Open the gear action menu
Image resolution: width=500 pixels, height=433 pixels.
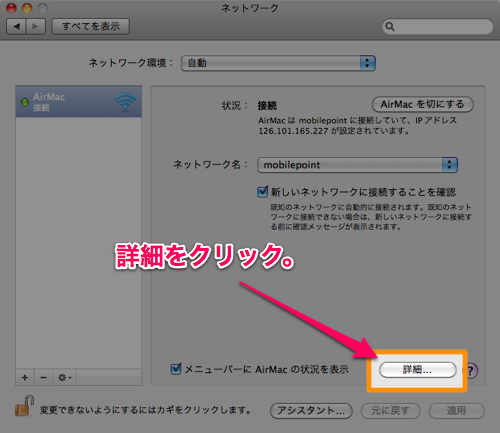(x=65, y=377)
